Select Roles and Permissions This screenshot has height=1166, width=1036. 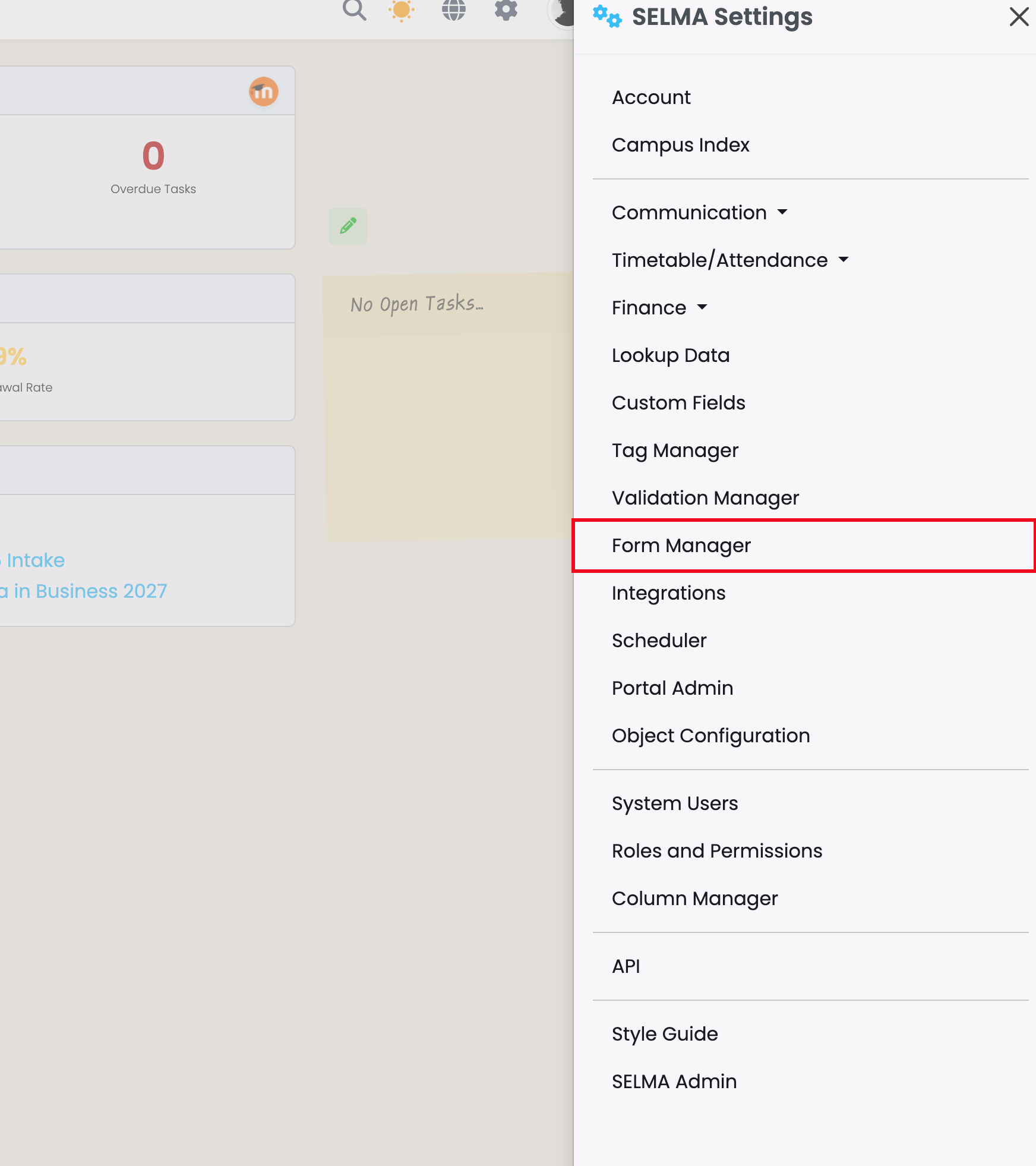[717, 851]
